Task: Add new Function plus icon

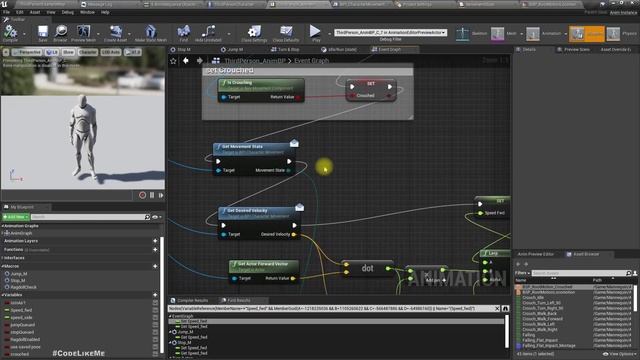Action: pyautogui.click(x=155, y=249)
